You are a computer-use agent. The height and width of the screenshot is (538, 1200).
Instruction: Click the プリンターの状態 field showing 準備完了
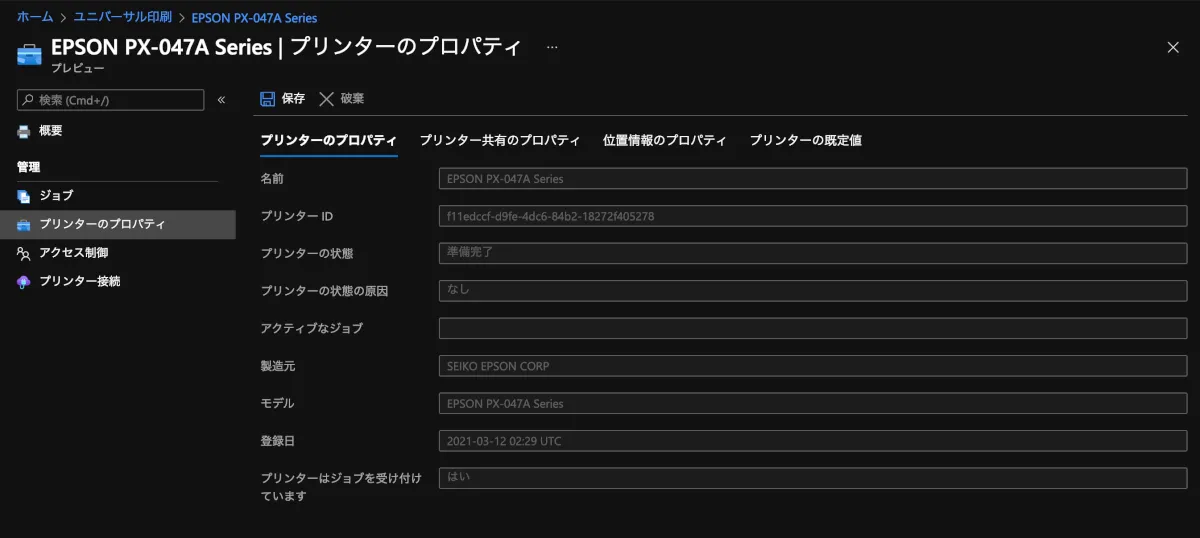tap(813, 253)
